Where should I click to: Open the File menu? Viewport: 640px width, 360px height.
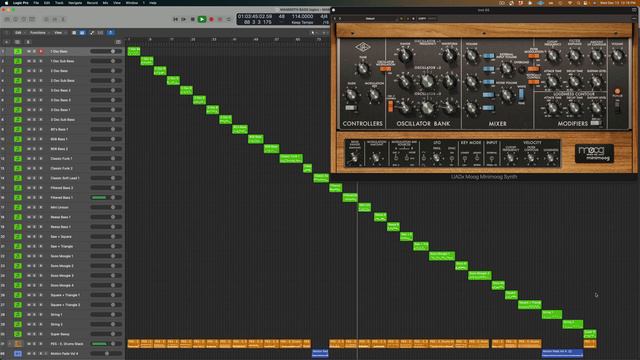pyautogui.click(x=36, y=2)
